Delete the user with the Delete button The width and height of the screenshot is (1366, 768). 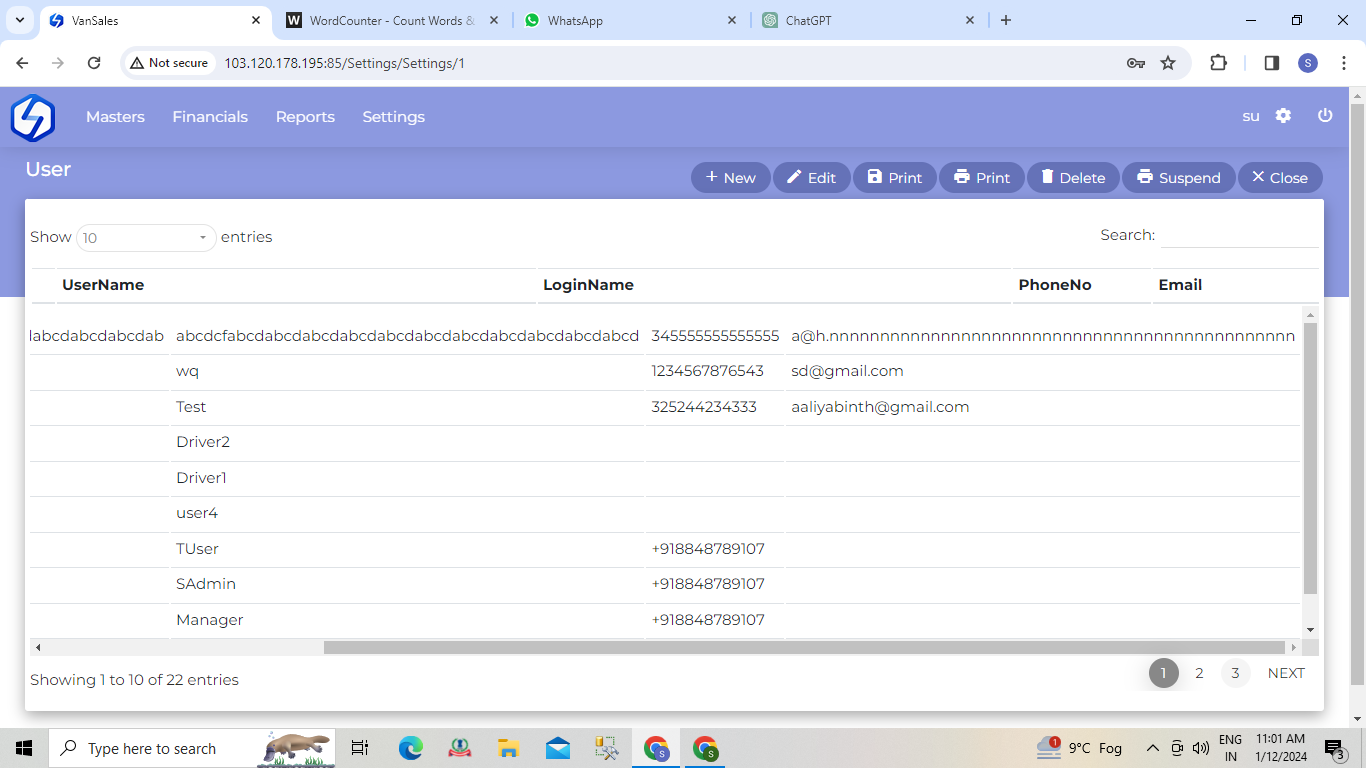[1072, 178]
